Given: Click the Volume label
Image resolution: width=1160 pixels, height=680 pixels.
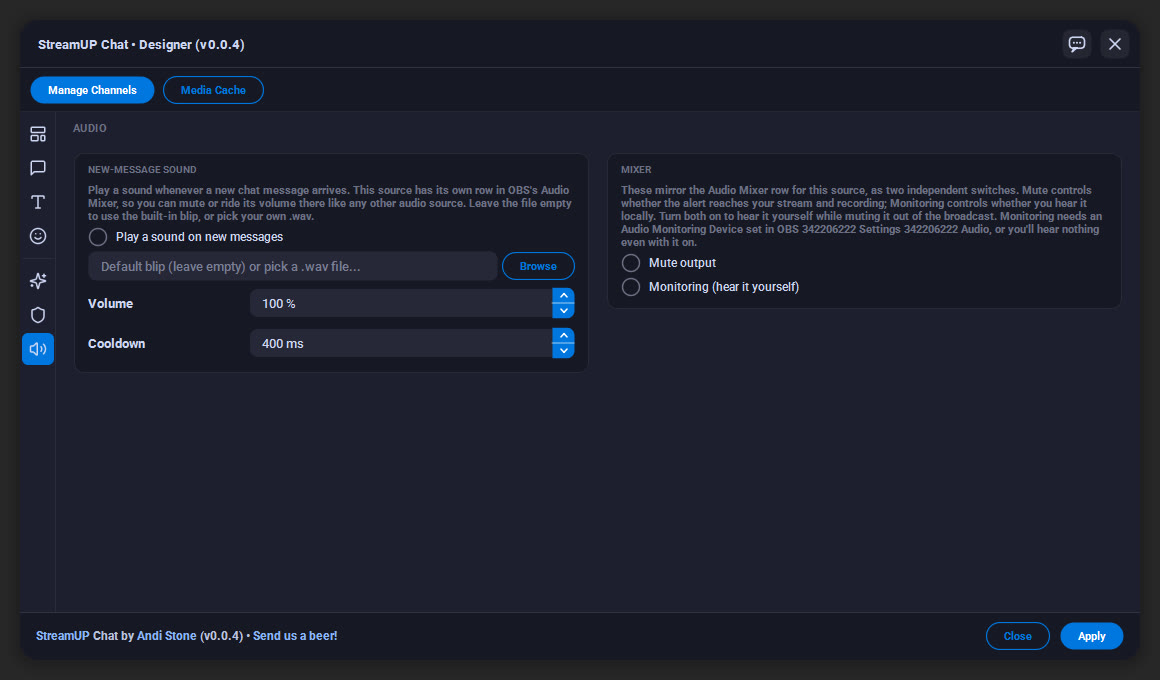Looking at the screenshot, I should tap(110, 303).
